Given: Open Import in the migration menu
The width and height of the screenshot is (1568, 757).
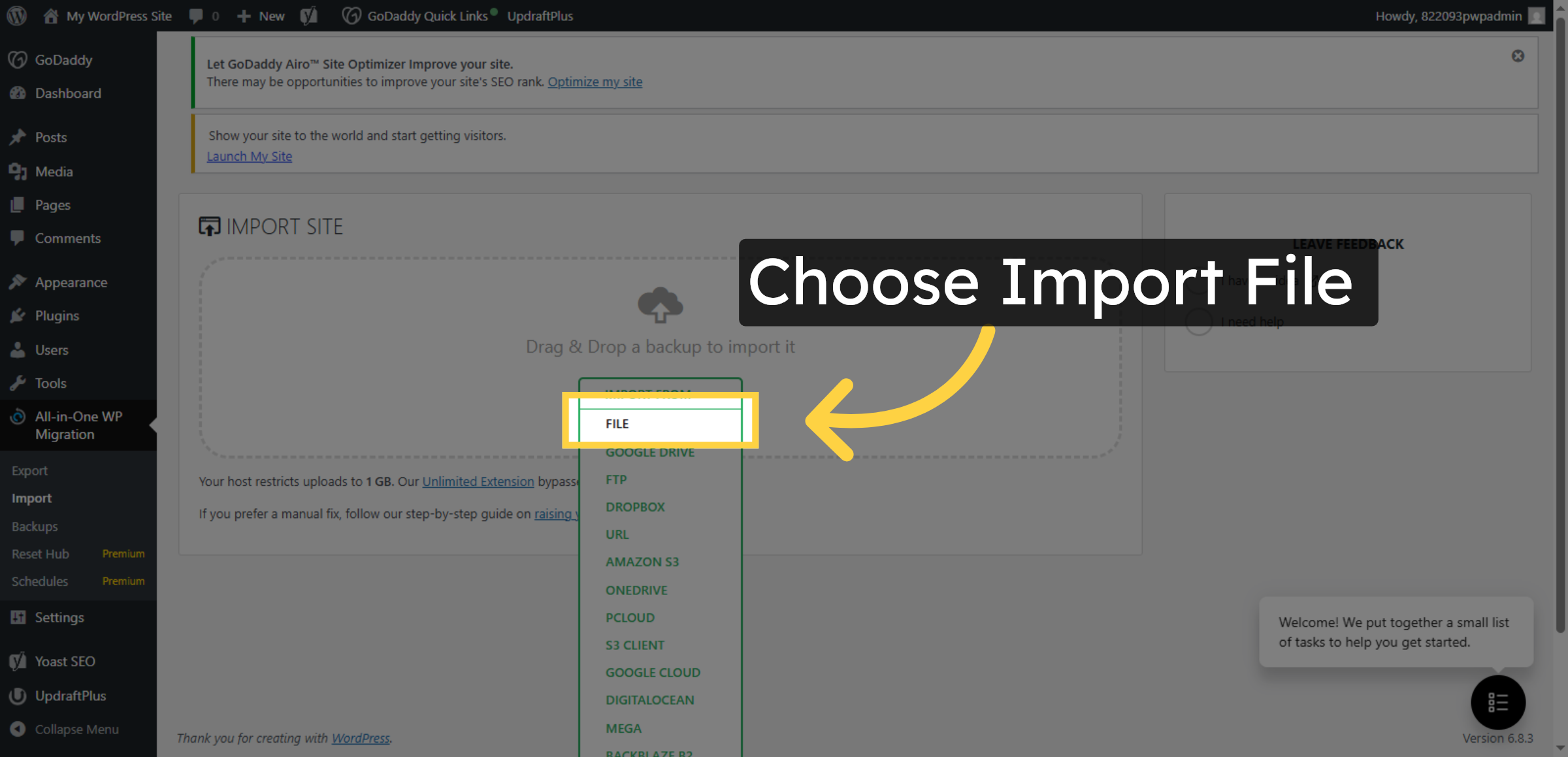Looking at the screenshot, I should tap(31, 498).
